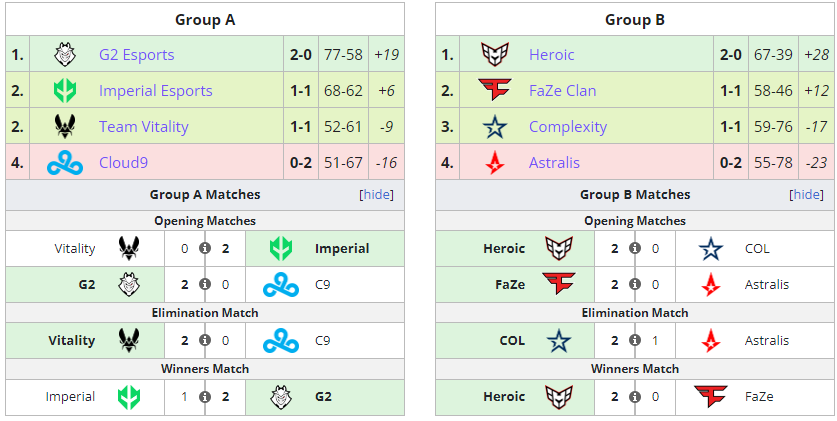Open the Imperial Esports team page
This screenshot has width=837, height=421.
pos(155,91)
